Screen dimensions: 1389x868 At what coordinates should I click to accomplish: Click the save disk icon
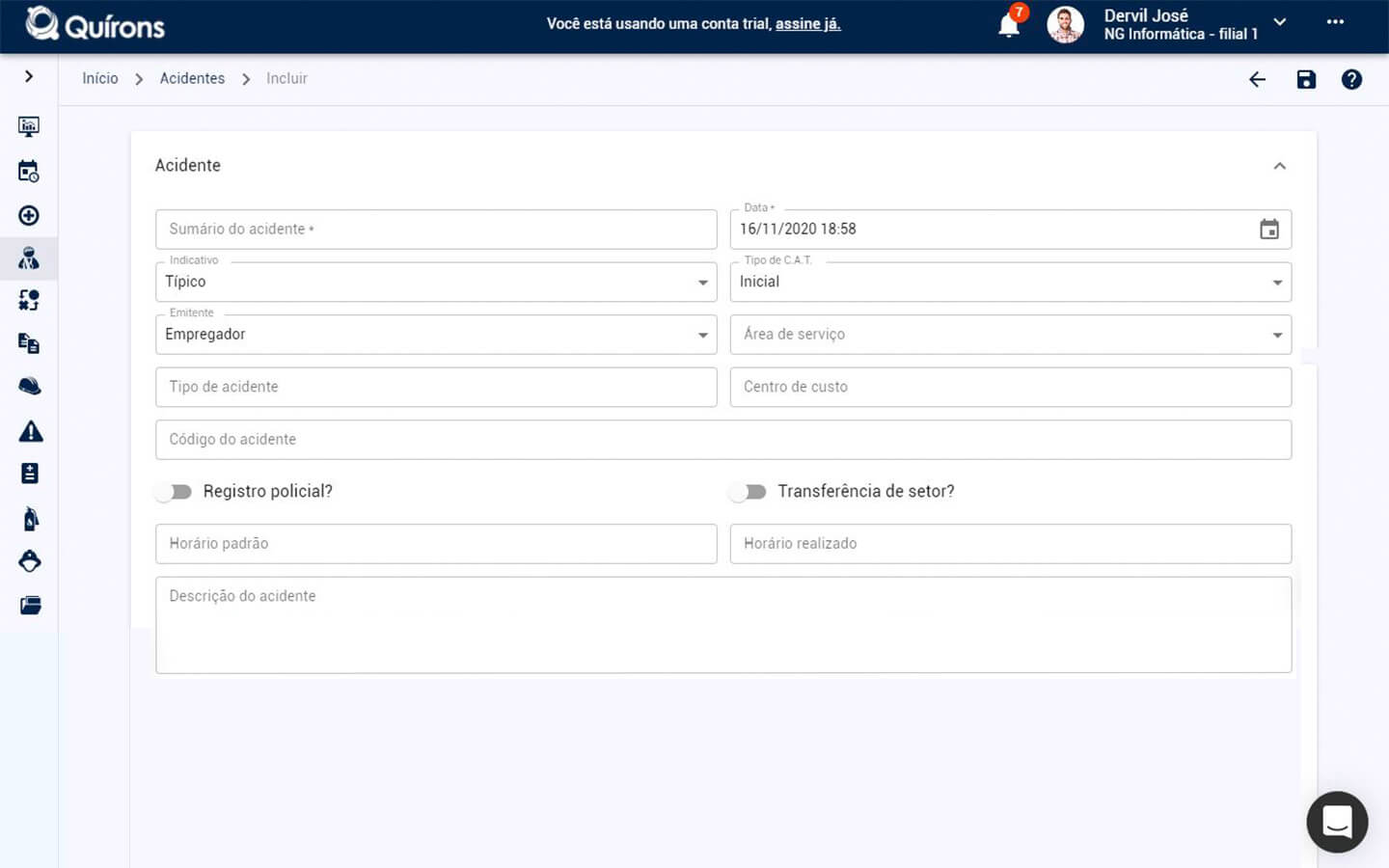coord(1306,79)
